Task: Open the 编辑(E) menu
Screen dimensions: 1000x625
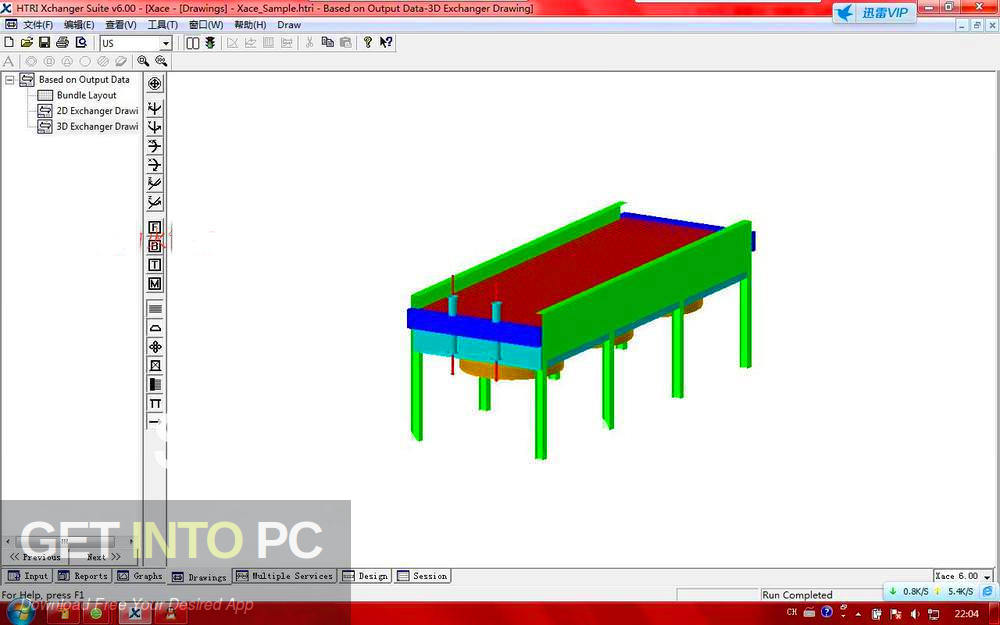Action: click(x=79, y=25)
